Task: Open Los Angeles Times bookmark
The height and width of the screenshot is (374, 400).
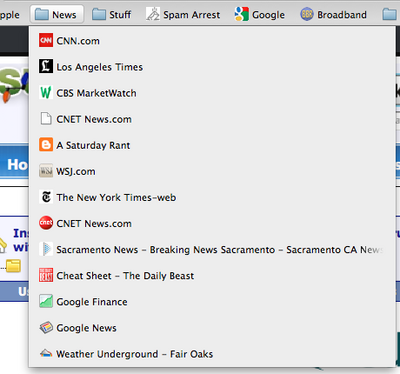Action: tap(212, 67)
